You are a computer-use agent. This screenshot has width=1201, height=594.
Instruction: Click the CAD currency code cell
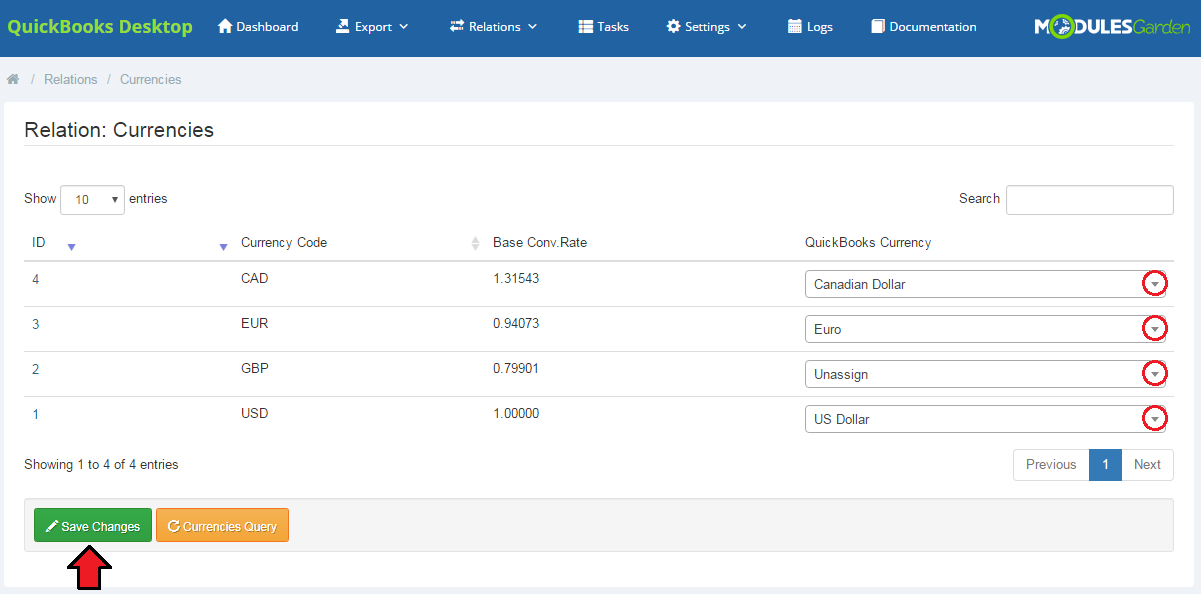254,278
